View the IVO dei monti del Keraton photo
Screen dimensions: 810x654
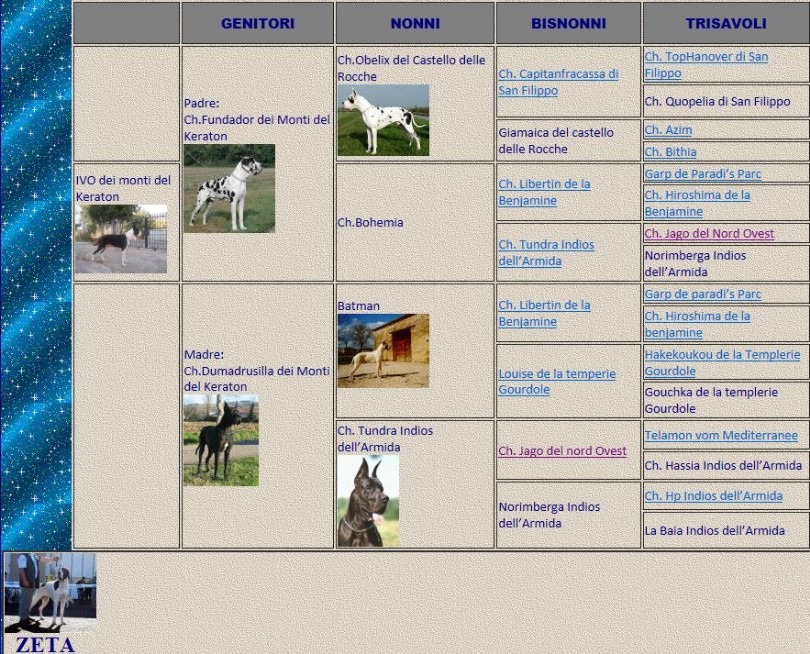point(121,239)
